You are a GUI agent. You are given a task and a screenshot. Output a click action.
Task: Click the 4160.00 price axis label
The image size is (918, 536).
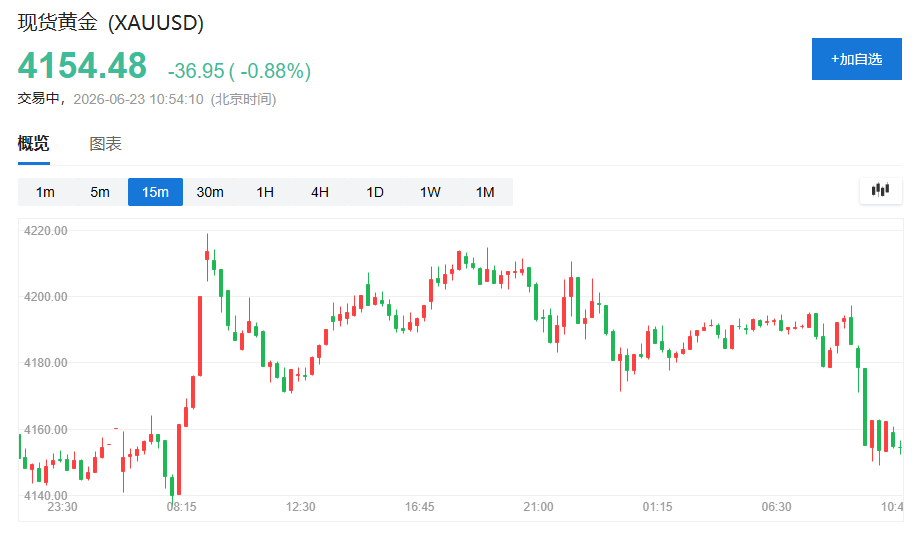coord(46,430)
